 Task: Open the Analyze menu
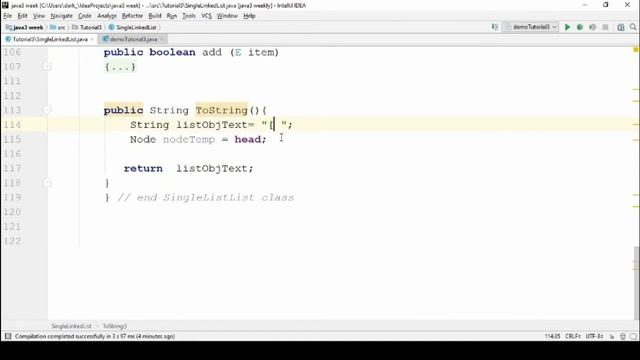[107, 16]
